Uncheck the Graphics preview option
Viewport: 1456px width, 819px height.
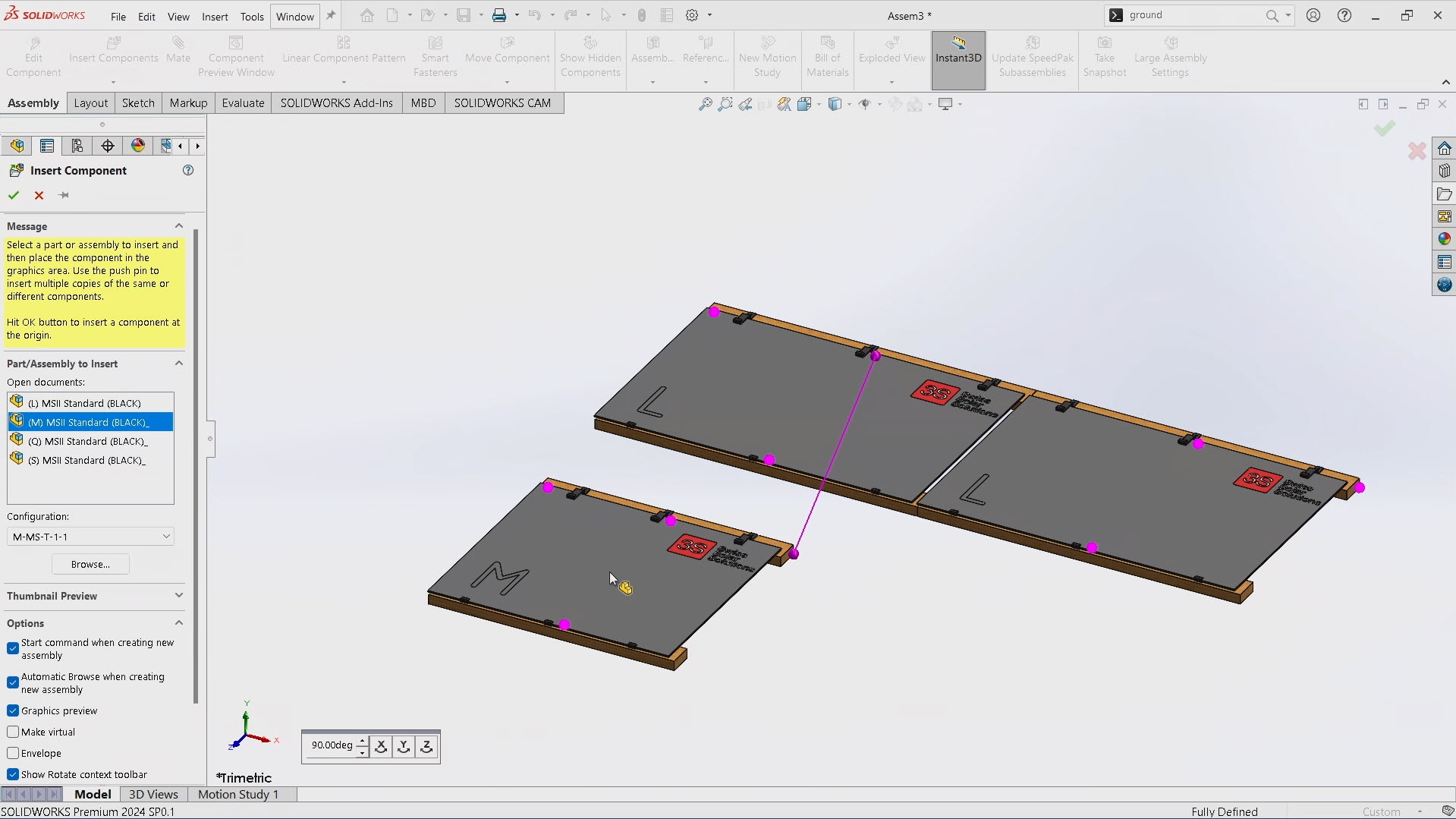(13, 711)
